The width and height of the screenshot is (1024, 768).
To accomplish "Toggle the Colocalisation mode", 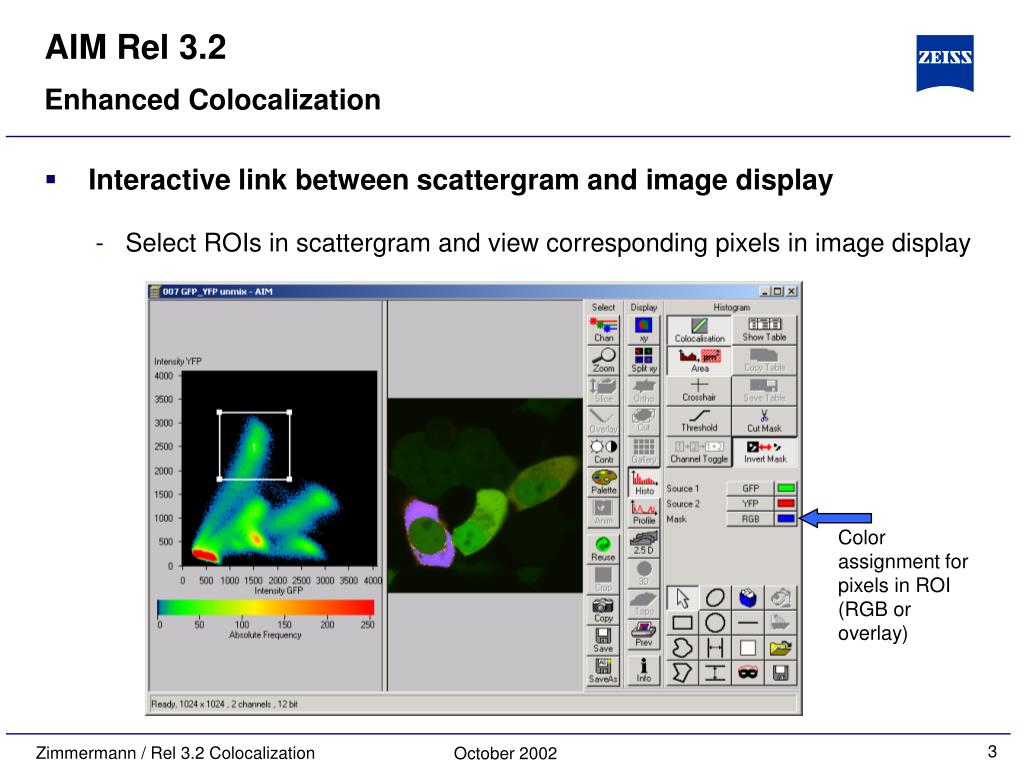I will click(699, 330).
